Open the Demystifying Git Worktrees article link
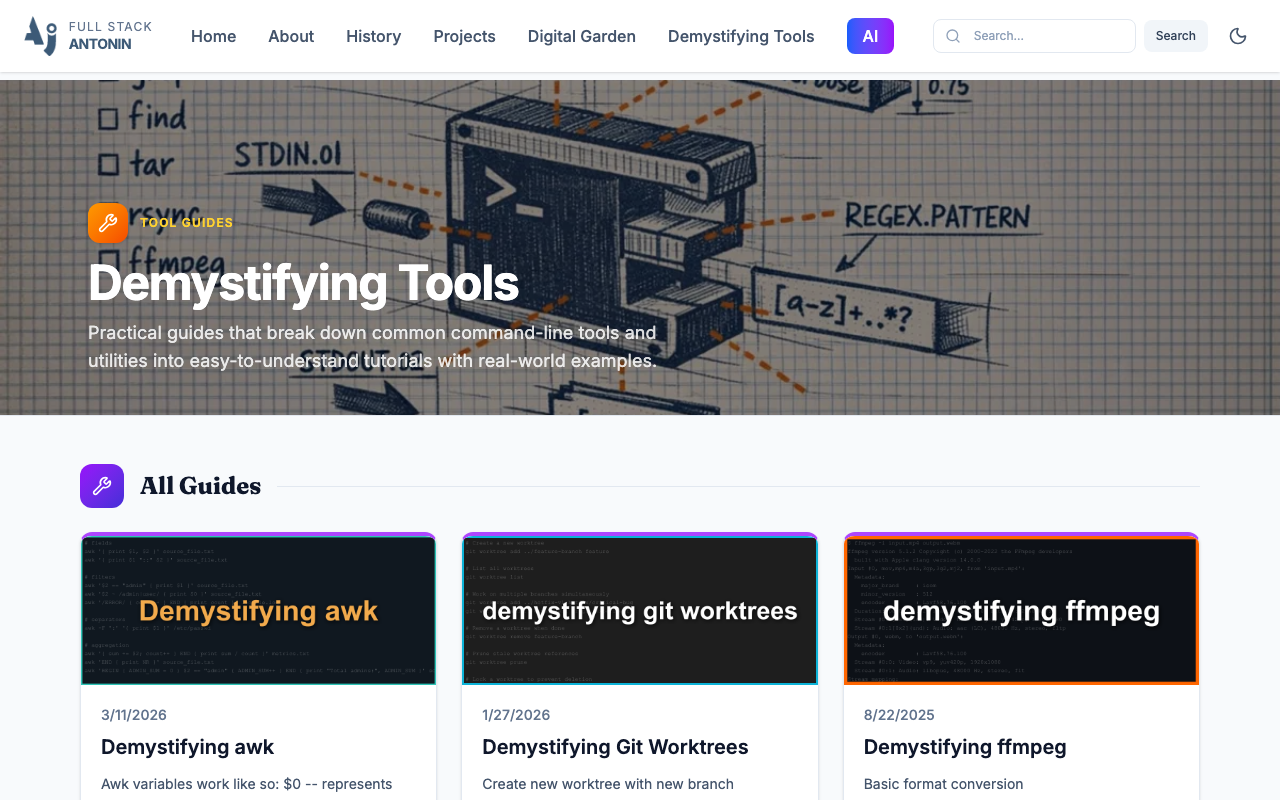The image size is (1280, 800). (615, 747)
